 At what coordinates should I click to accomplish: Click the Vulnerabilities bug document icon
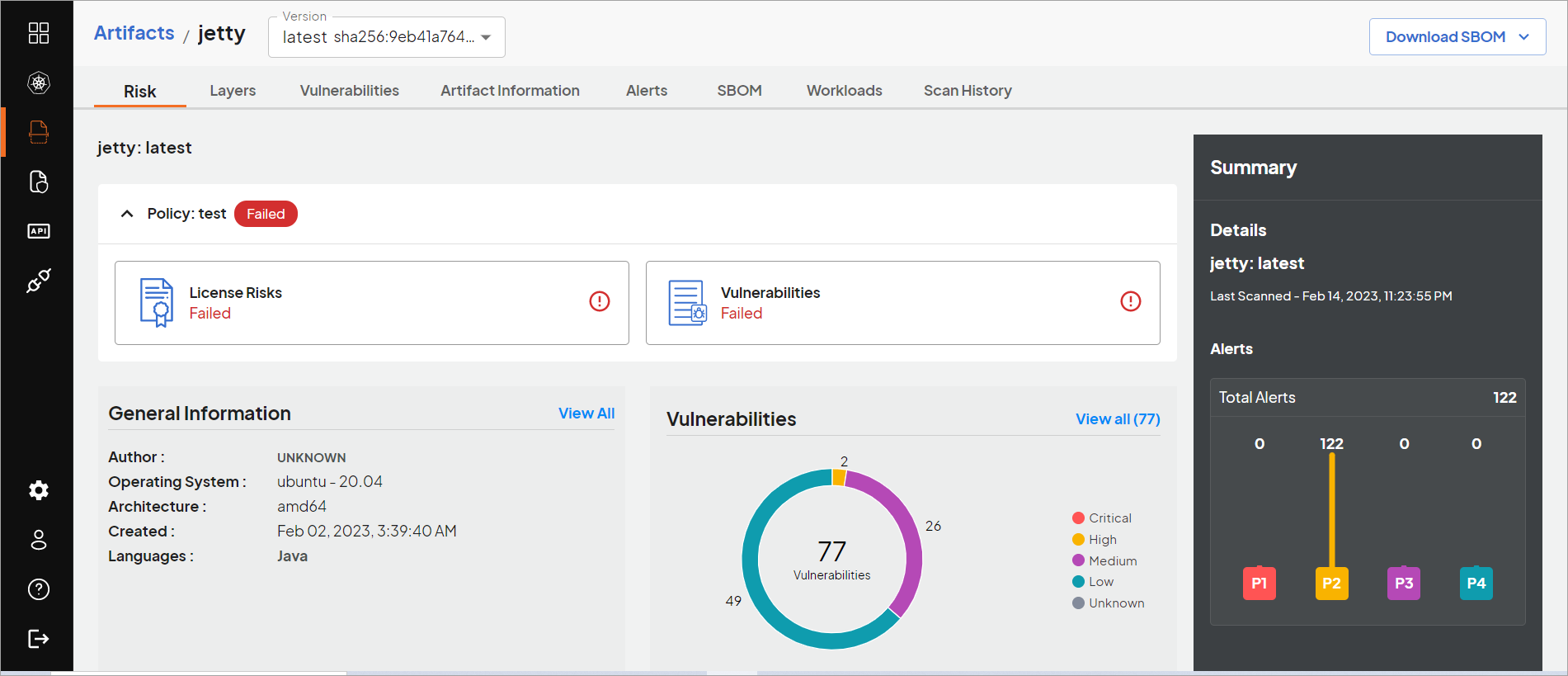click(687, 303)
